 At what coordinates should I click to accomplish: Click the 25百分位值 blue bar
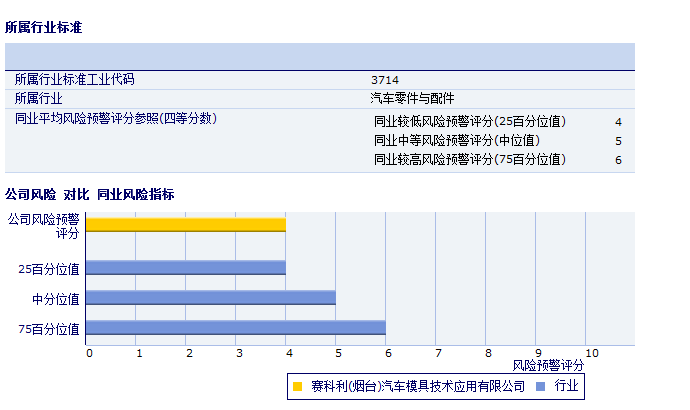pos(186,268)
